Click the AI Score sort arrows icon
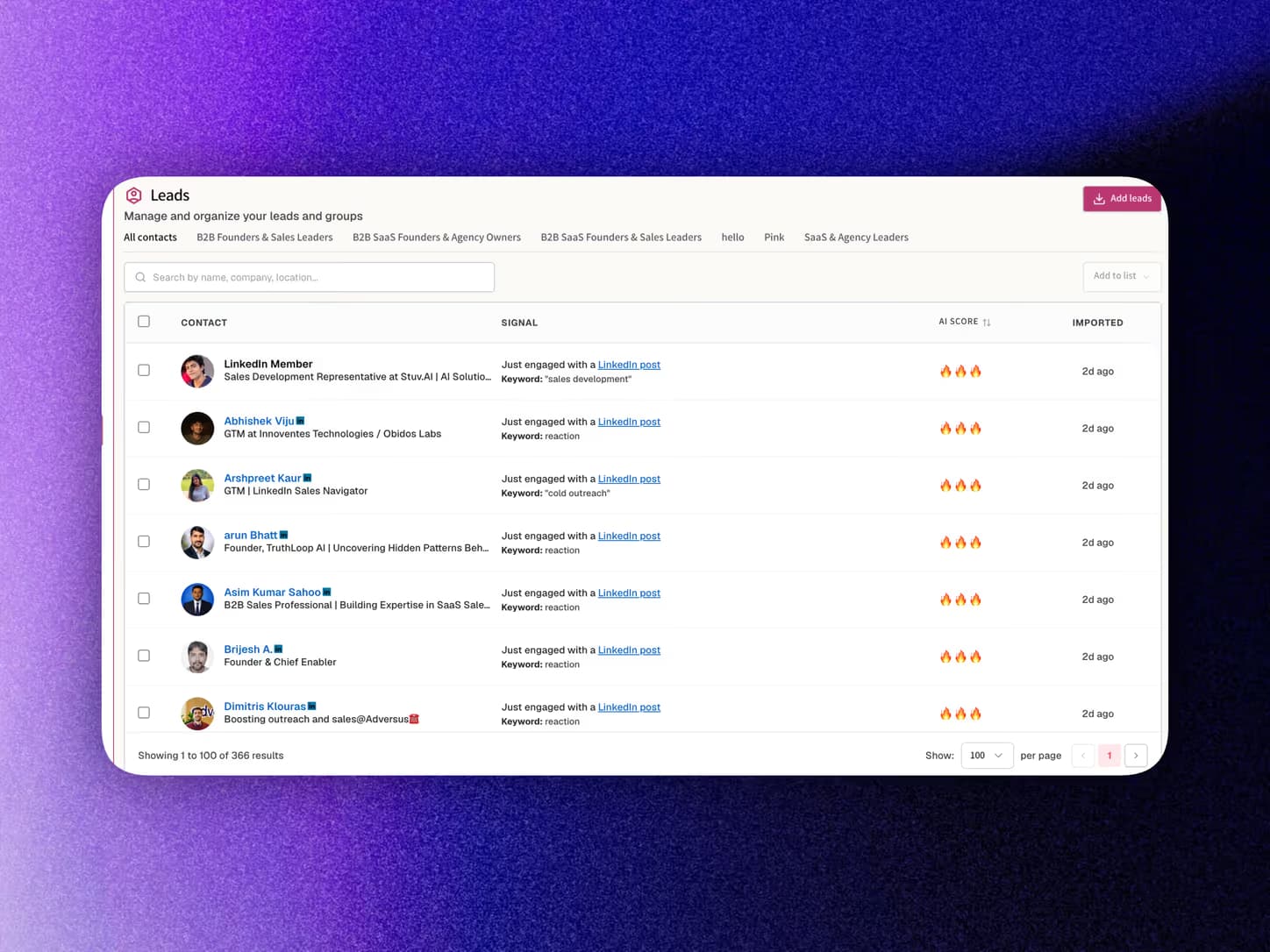This screenshot has height=952, width=1270. point(987,323)
